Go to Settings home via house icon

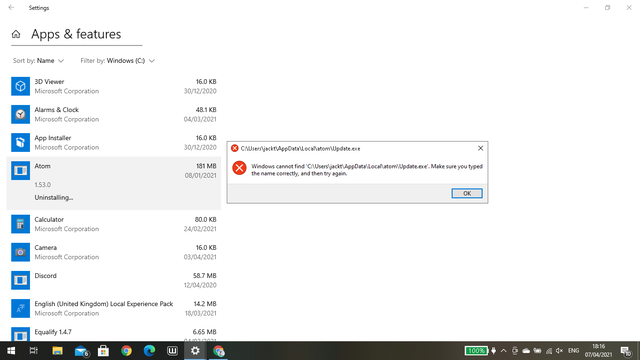[x=16, y=34]
